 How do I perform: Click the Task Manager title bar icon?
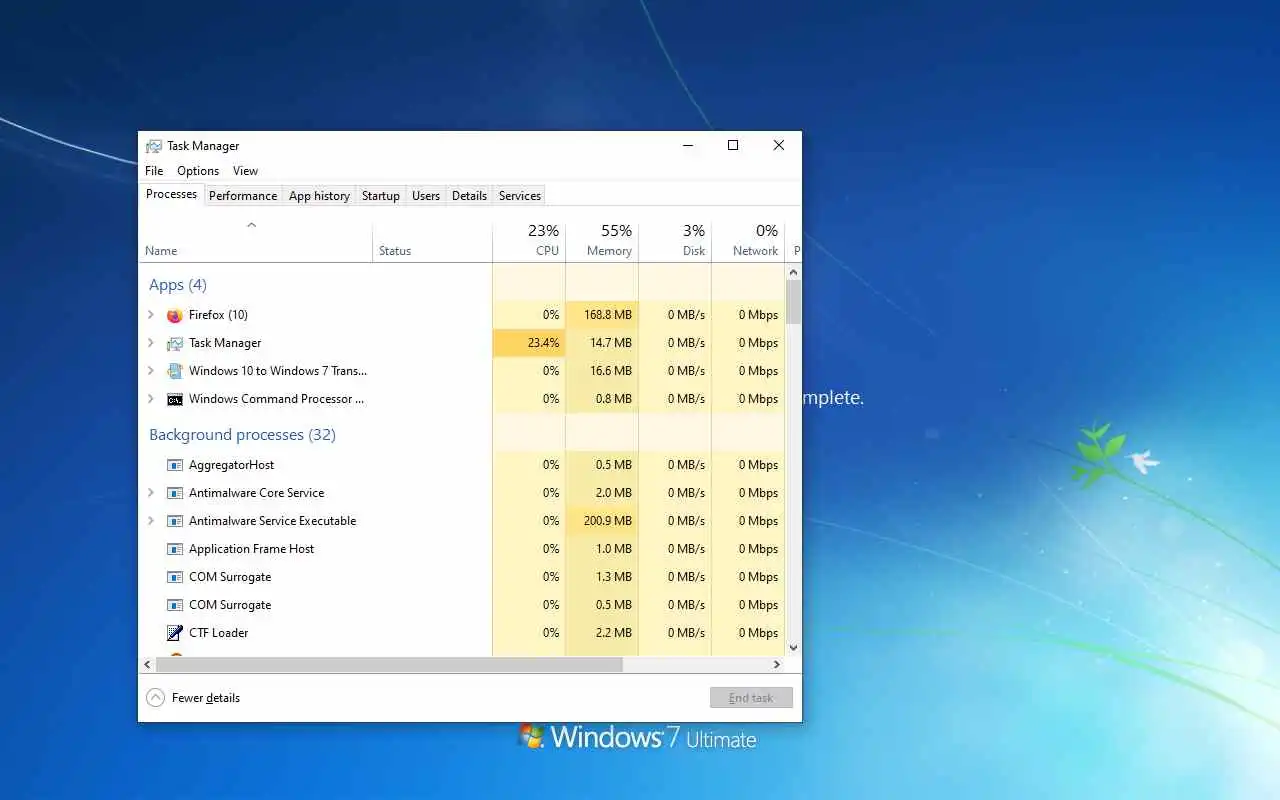[x=153, y=146]
